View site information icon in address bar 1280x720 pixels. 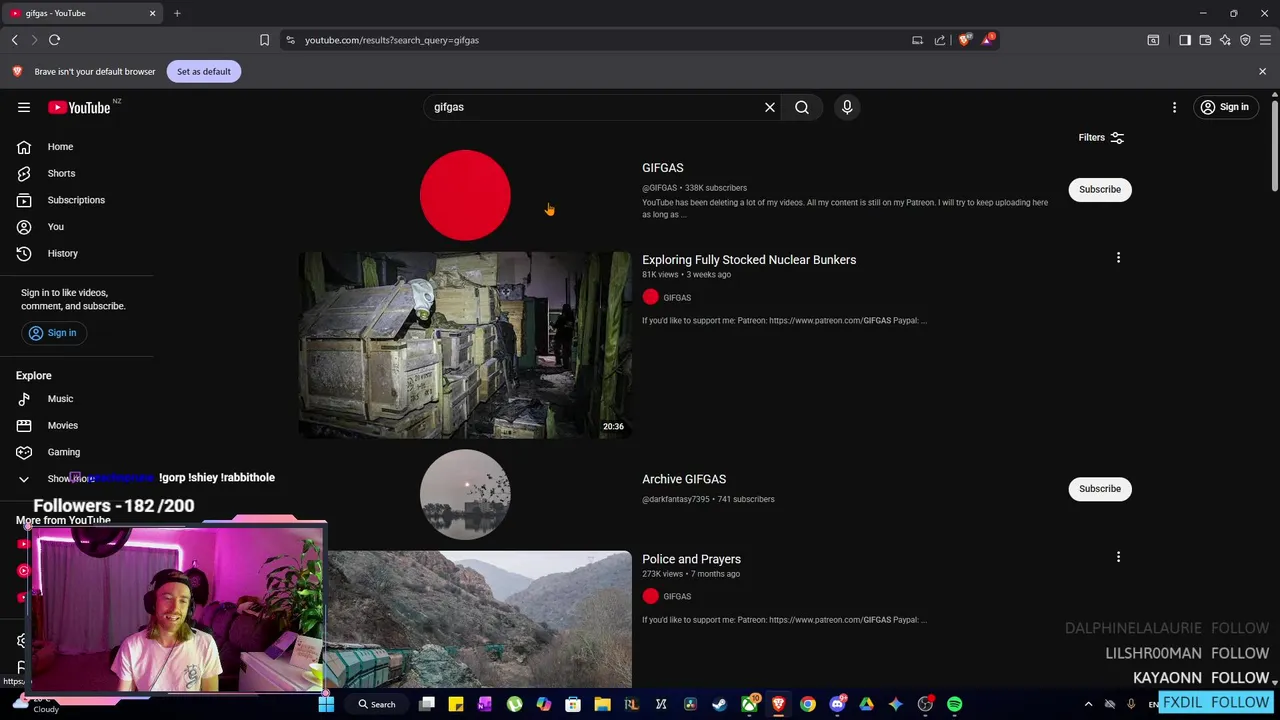(290, 40)
